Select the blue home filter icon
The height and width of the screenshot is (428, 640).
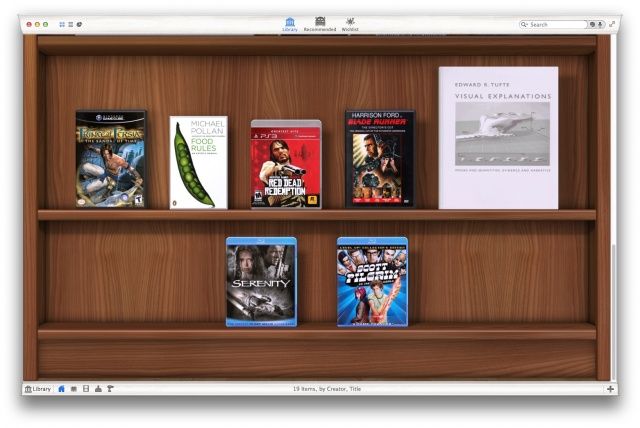pos(62,388)
